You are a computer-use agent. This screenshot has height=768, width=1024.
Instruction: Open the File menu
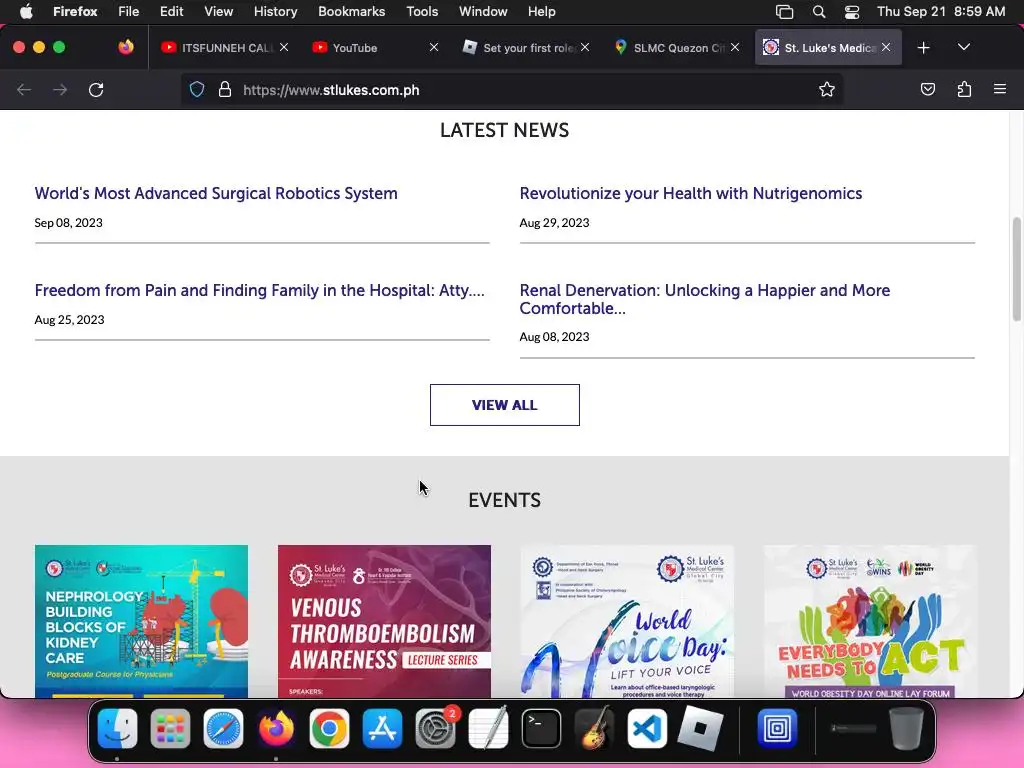pyautogui.click(x=129, y=11)
